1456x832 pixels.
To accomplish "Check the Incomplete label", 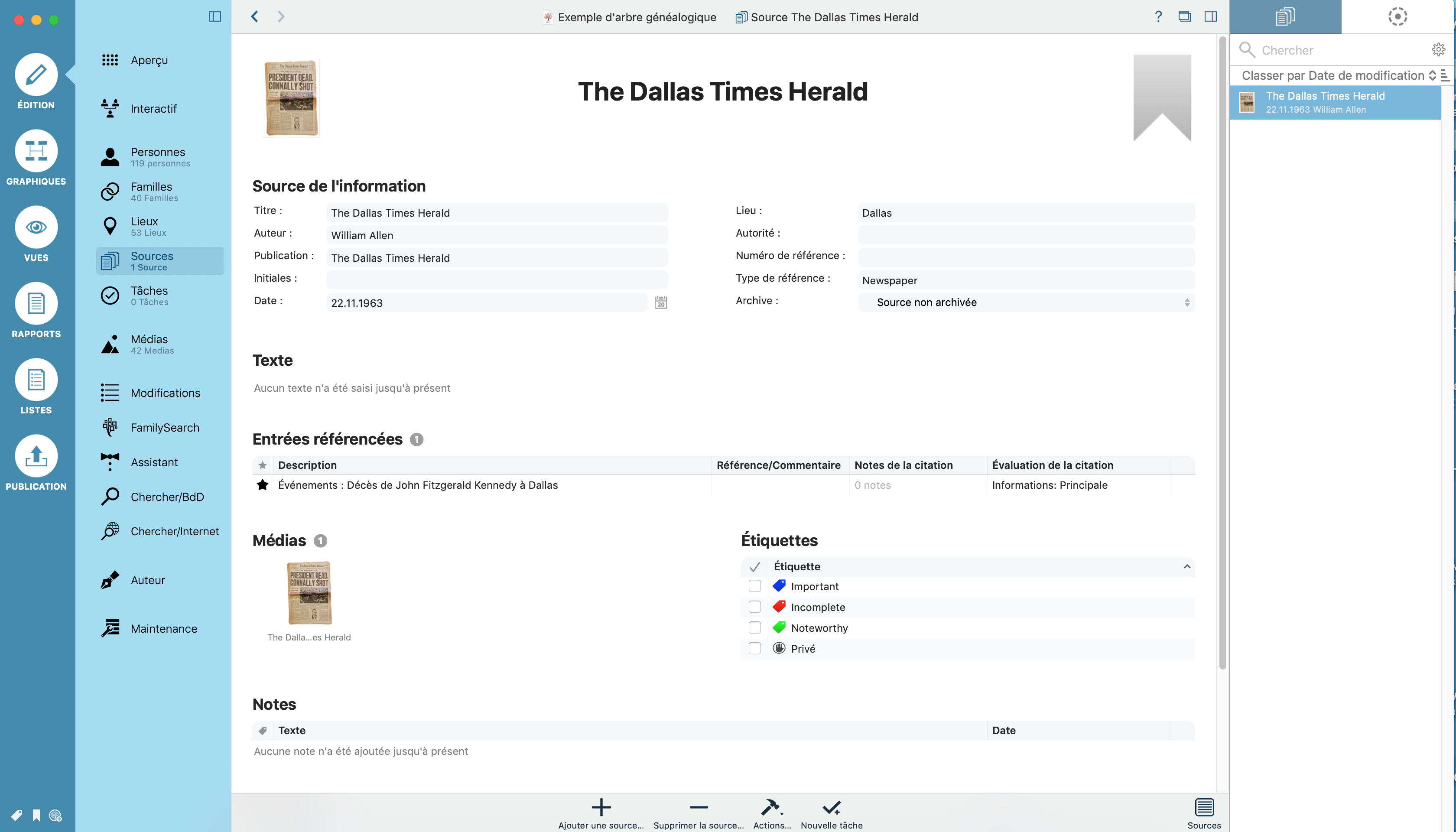I will [x=754, y=606].
